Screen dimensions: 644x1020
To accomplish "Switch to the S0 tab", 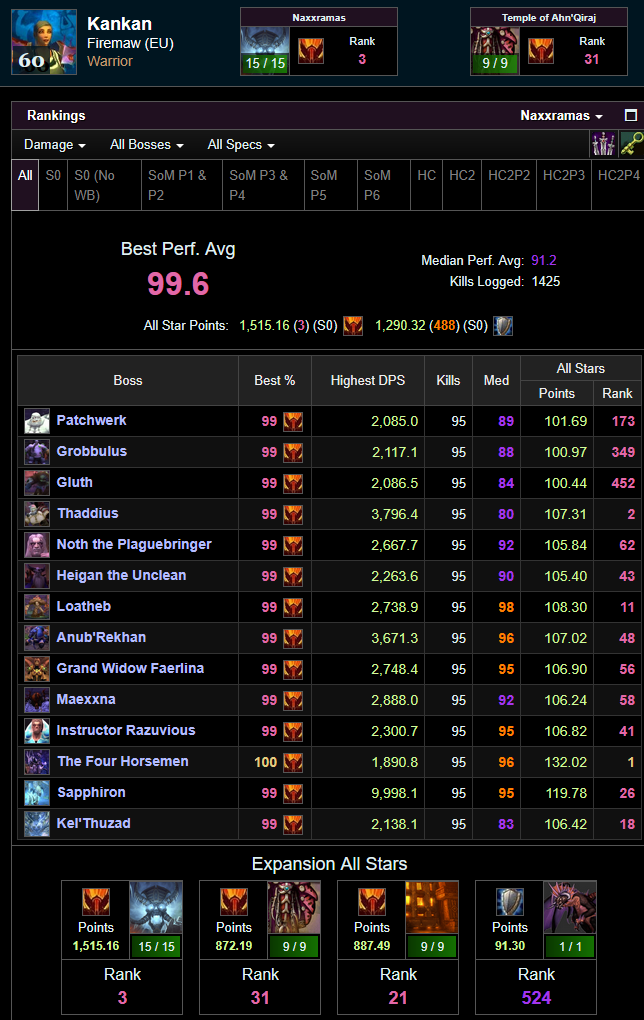I will [53, 185].
